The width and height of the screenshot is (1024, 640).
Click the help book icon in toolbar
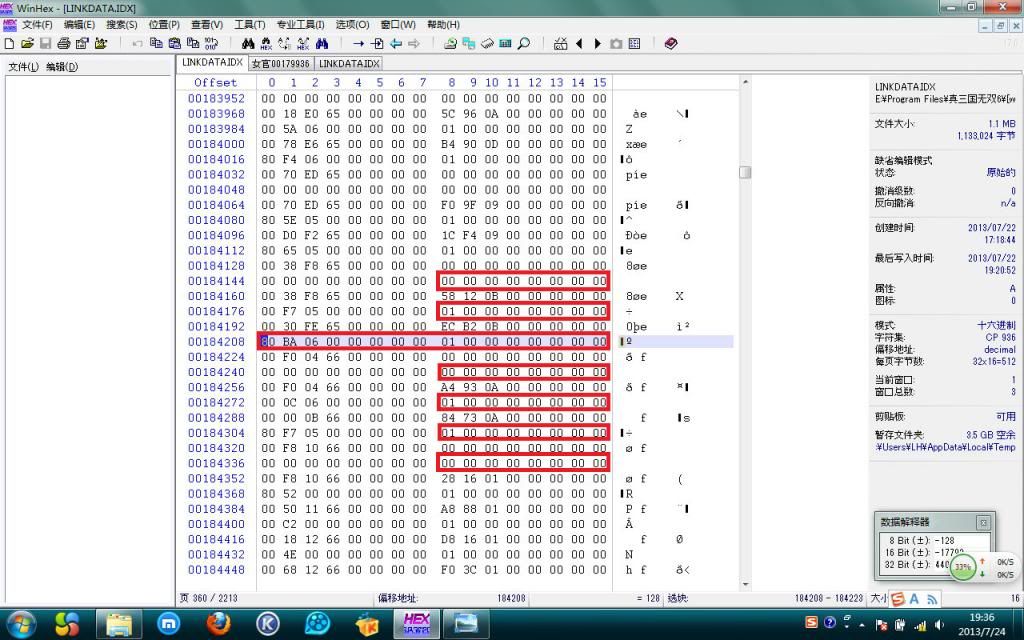click(x=670, y=44)
